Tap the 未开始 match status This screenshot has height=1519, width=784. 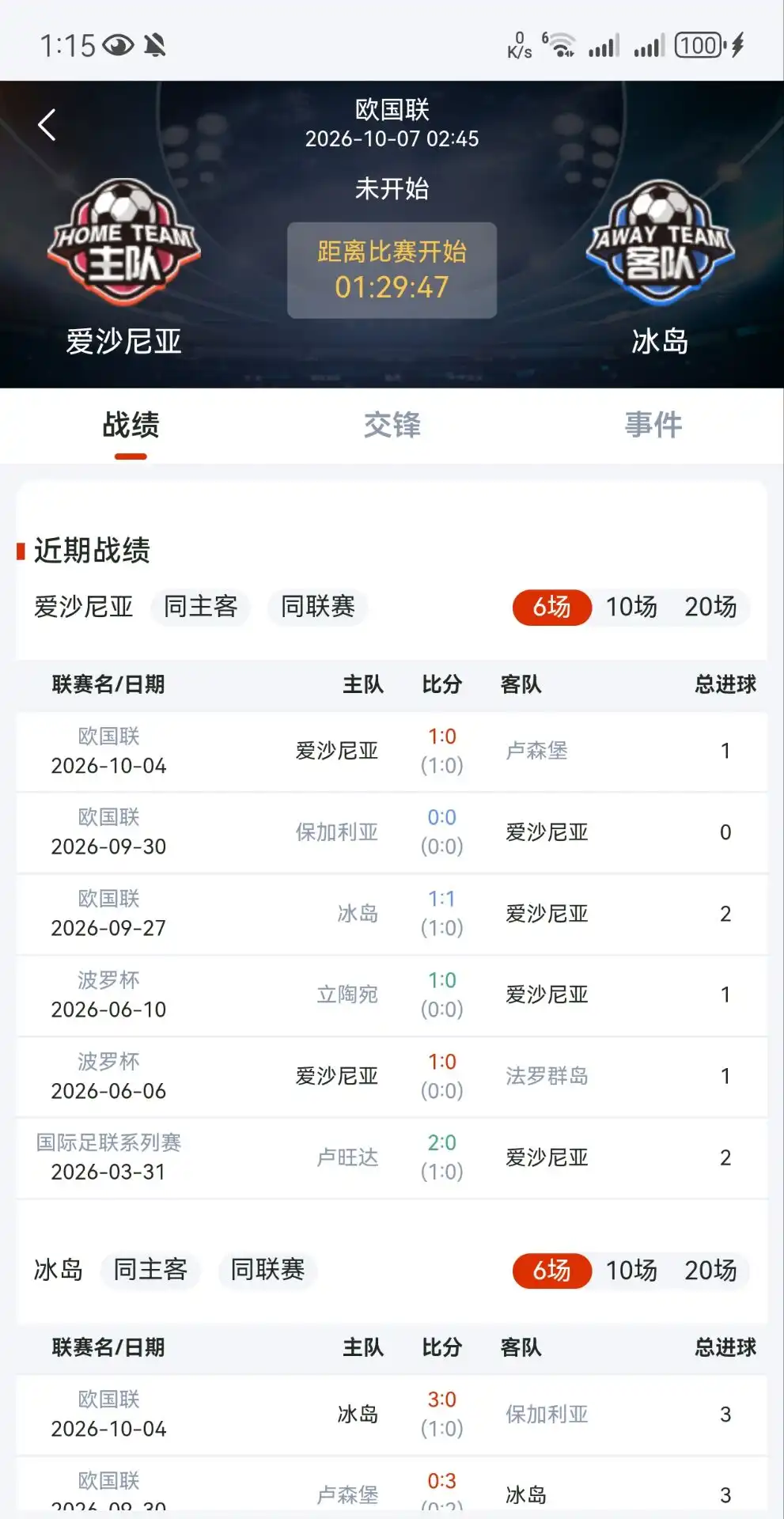click(392, 188)
